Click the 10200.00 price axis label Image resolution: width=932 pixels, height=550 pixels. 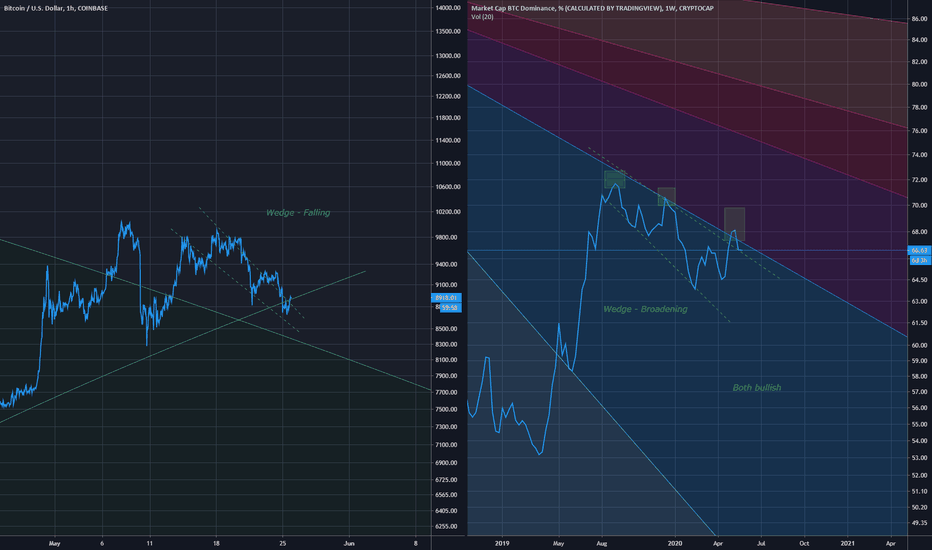(x=448, y=211)
